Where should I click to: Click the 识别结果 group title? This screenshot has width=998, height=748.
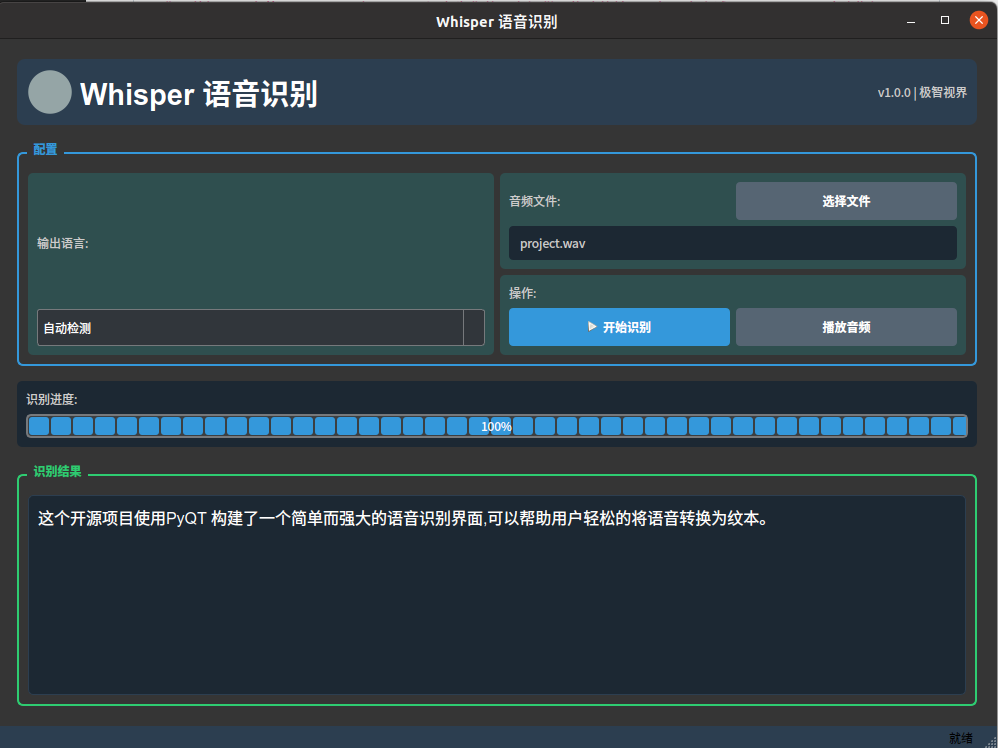pos(57,472)
